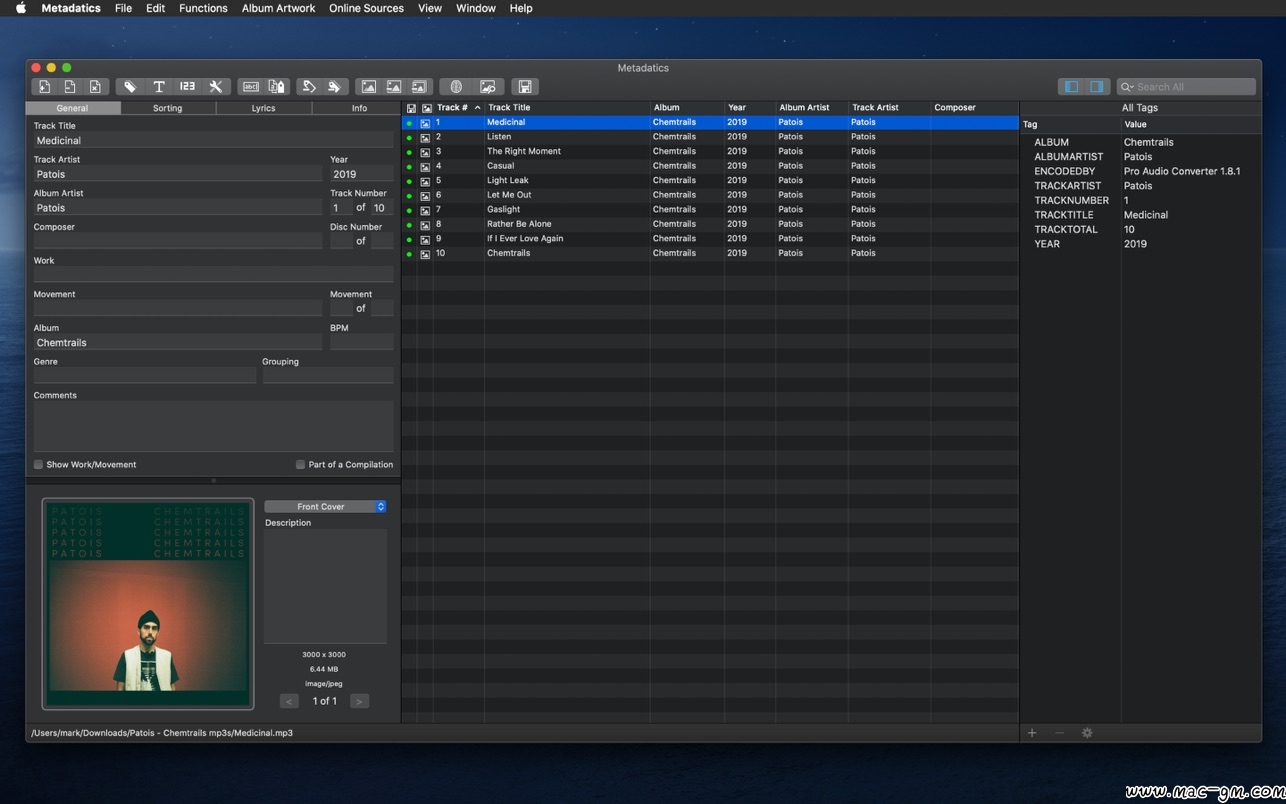Click the tag label toolbar icon
1286x804 pixels.
(x=130, y=87)
